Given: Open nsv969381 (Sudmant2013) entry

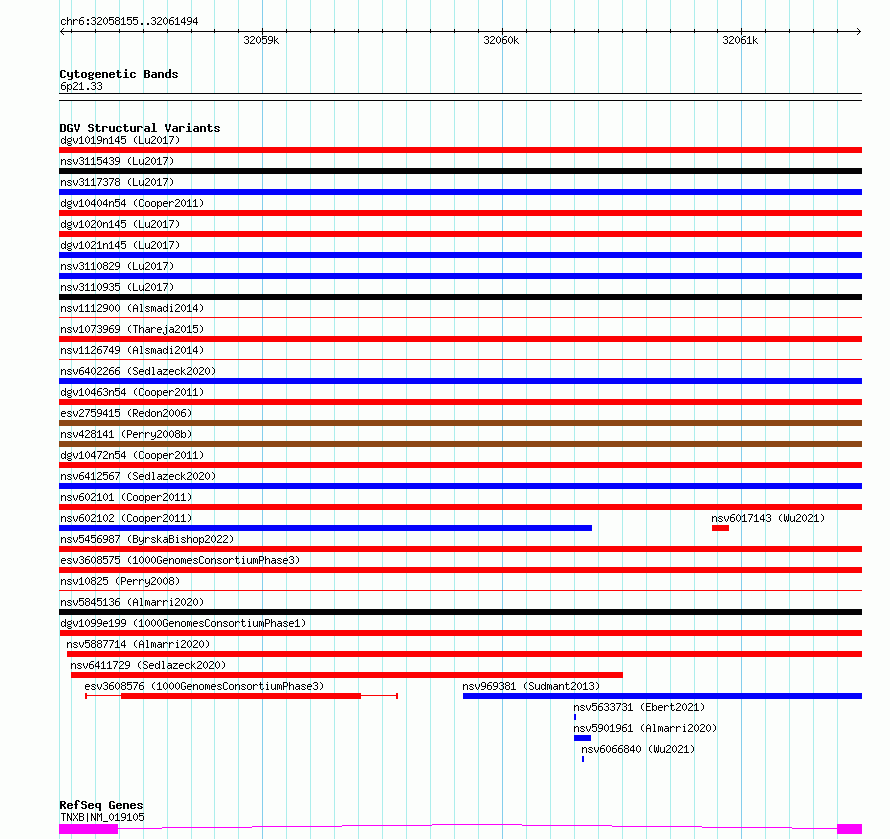Looking at the screenshot, I should pyautogui.click(x=531, y=686).
